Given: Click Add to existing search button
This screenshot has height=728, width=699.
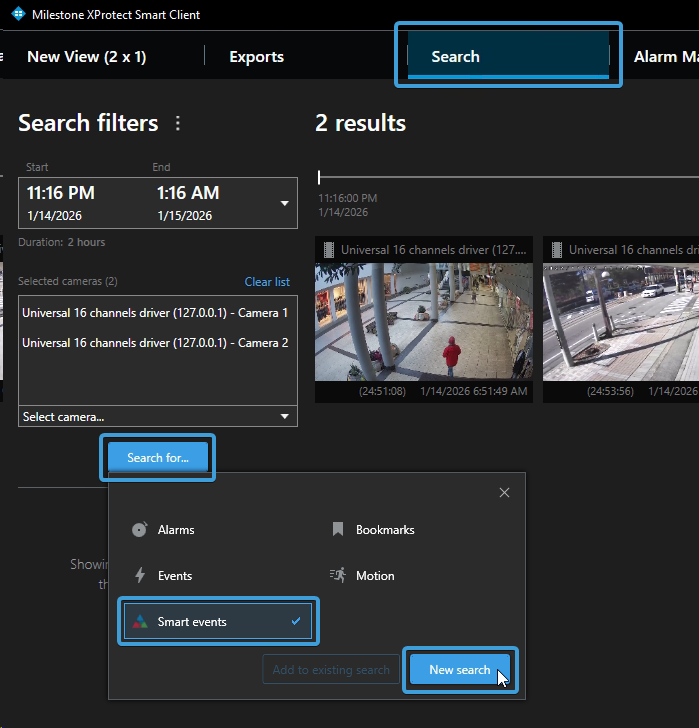Looking at the screenshot, I should [x=331, y=670].
